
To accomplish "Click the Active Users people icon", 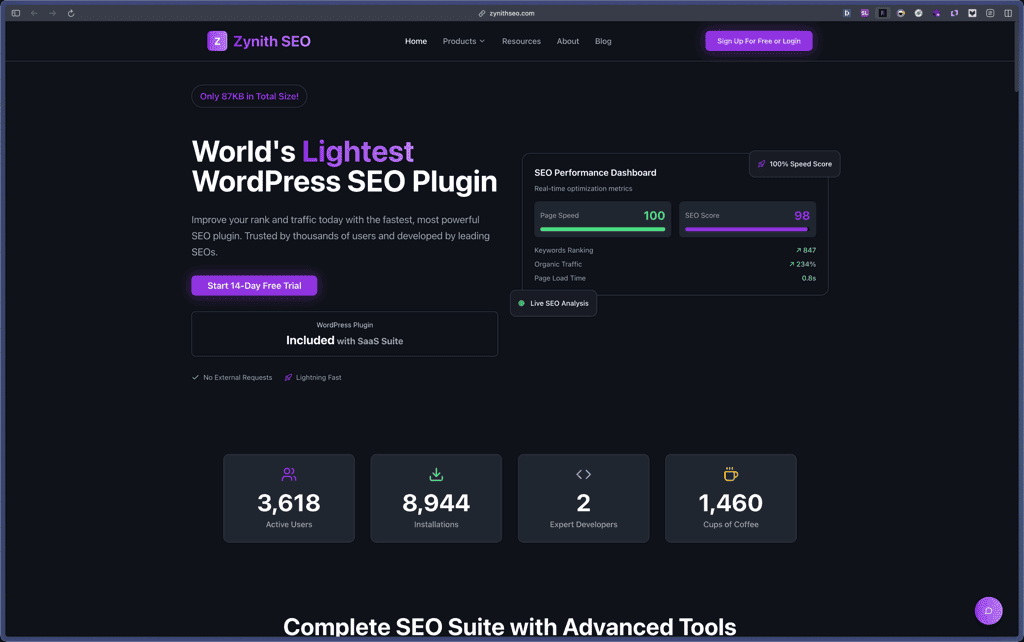I will pos(289,474).
